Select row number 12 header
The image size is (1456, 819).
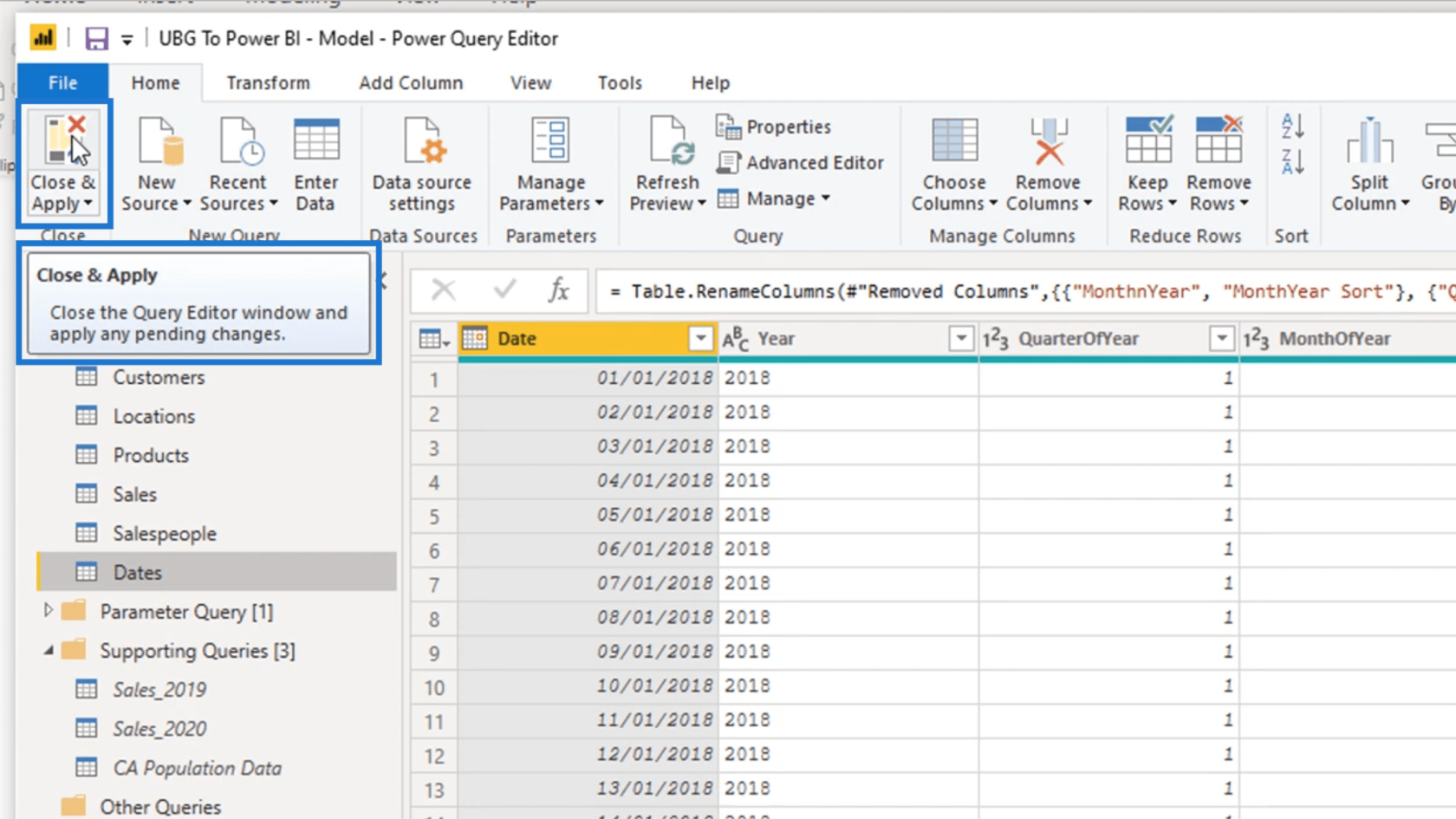coord(434,755)
